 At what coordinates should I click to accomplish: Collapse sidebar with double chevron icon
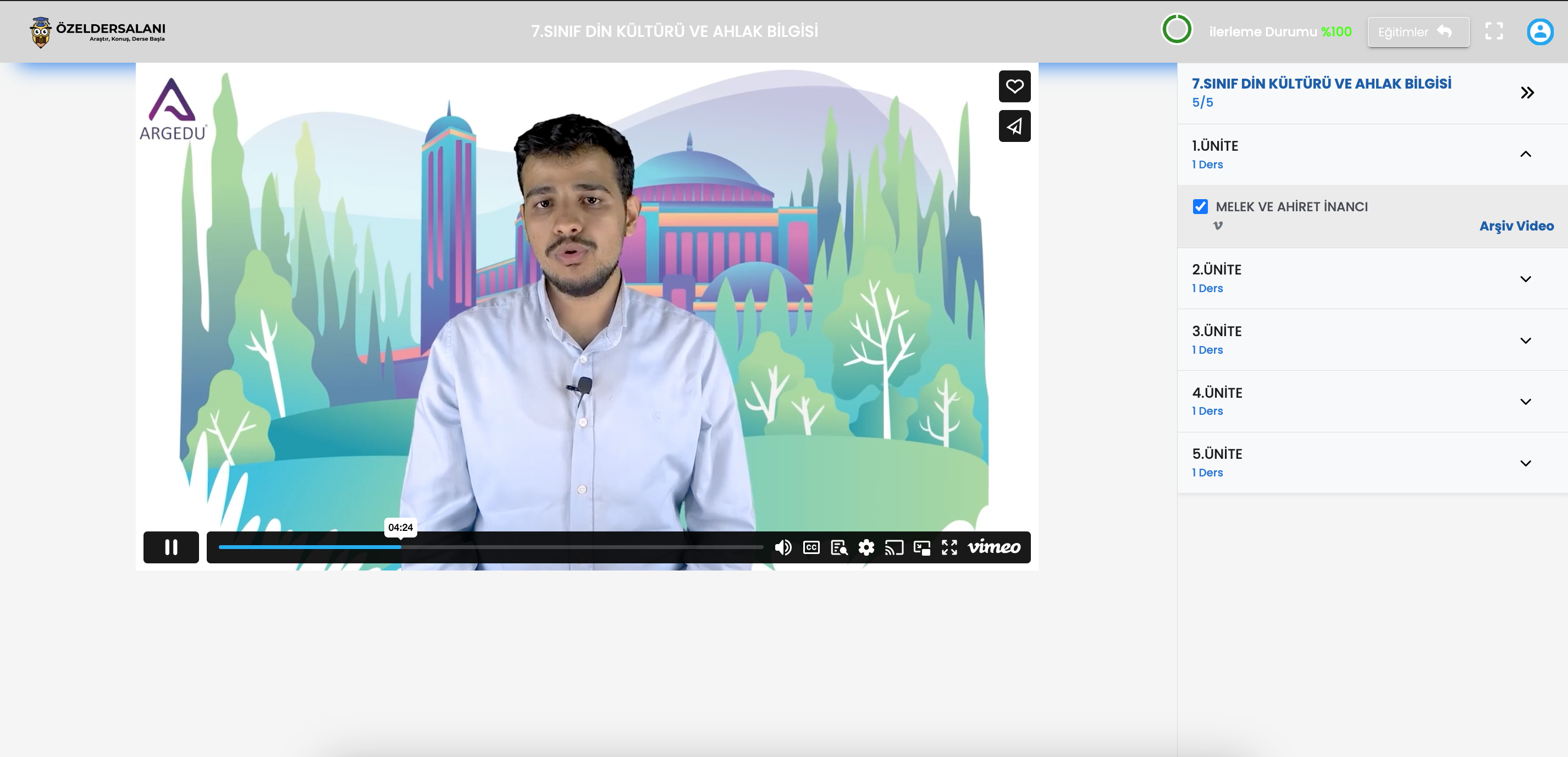[1527, 92]
